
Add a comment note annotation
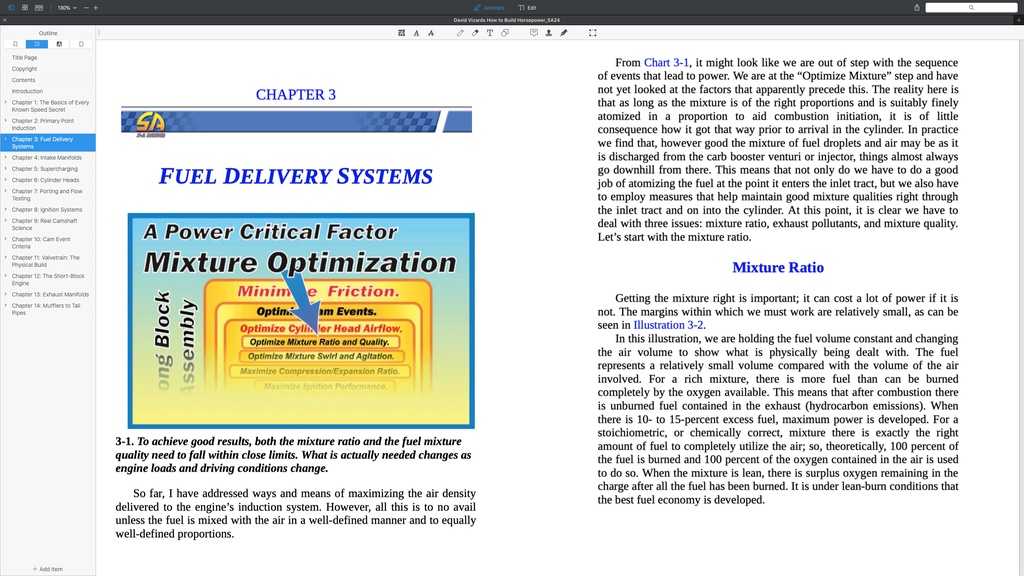534,33
